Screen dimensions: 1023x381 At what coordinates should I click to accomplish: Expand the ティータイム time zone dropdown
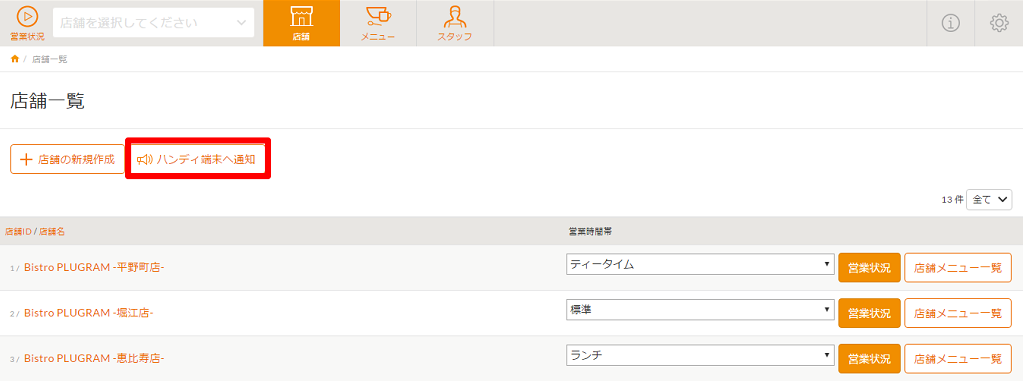[x=700, y=264]
